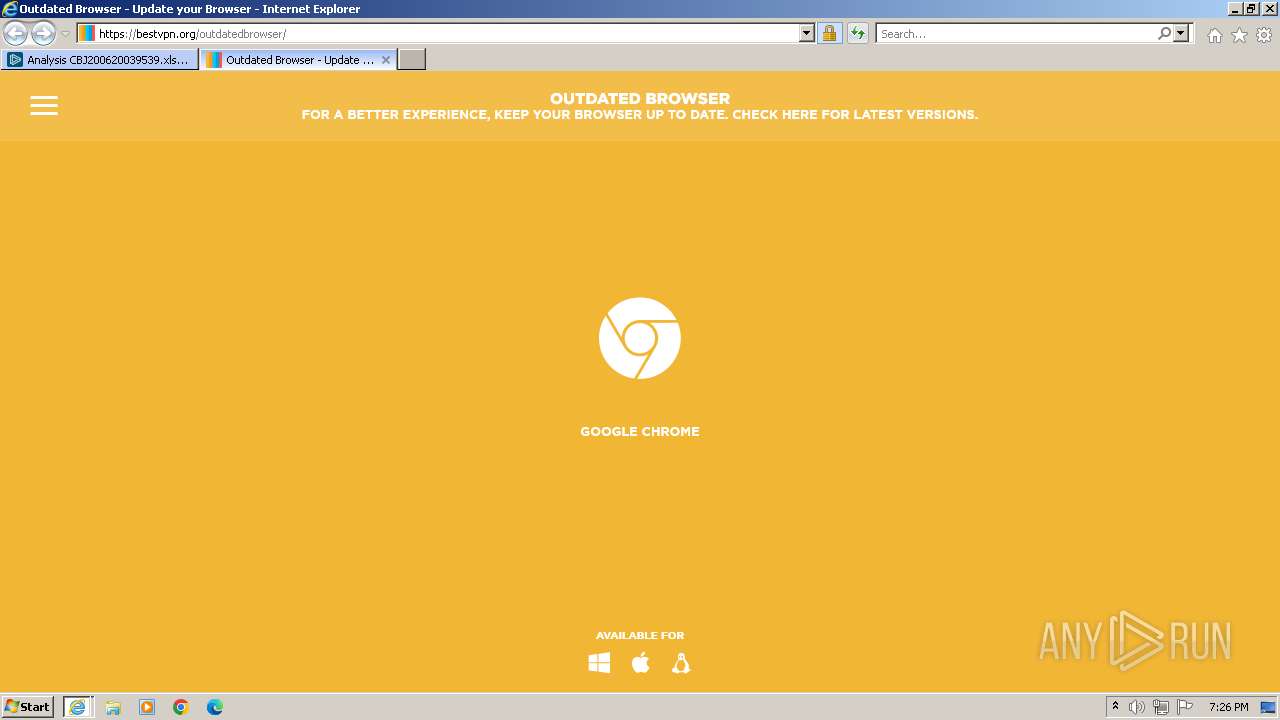Launch the media player taskbar icon
The height and width of the screenshot is (720, 1280).
(x=147, y=707)
